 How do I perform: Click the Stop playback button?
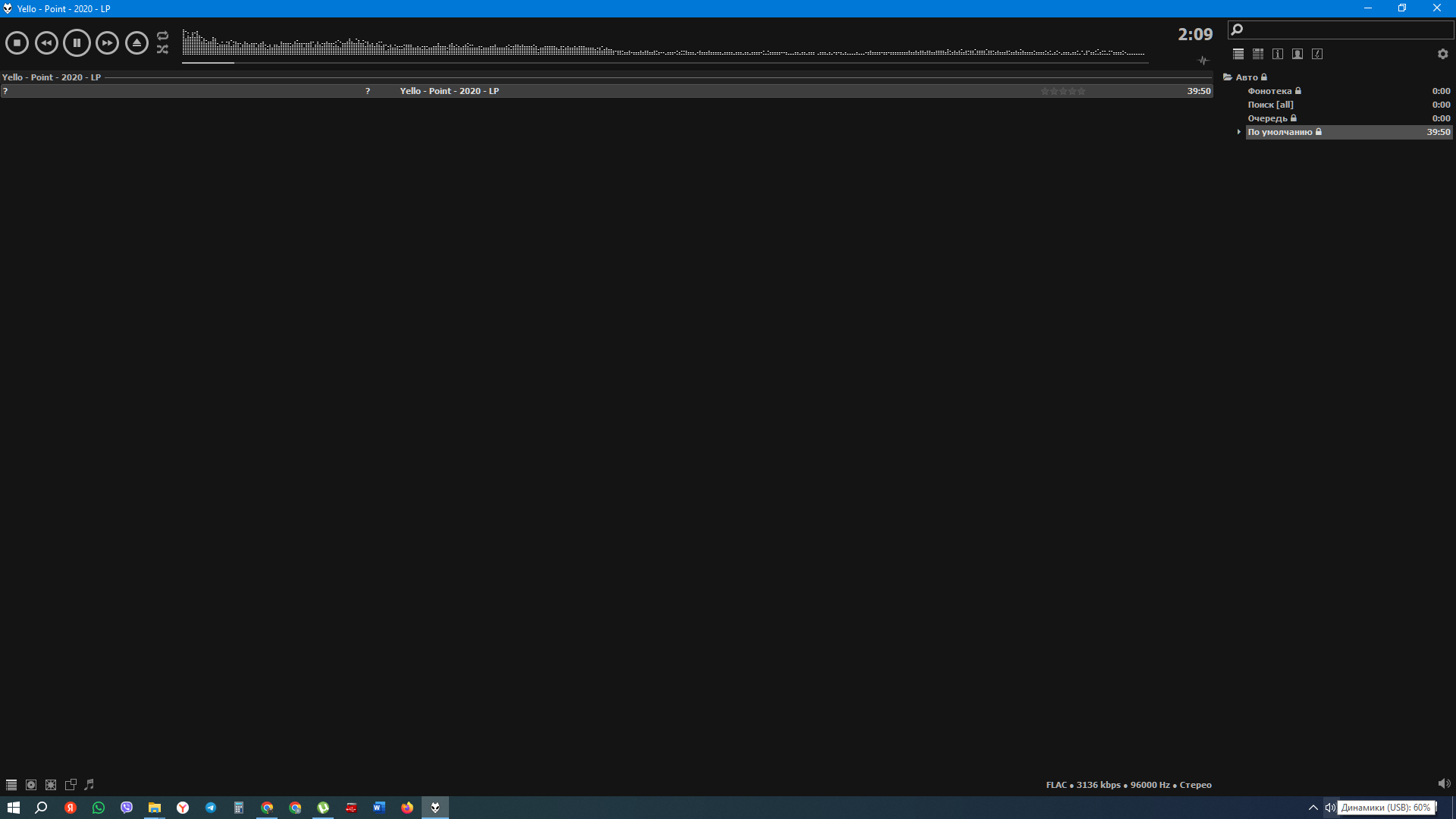[17, 43]
